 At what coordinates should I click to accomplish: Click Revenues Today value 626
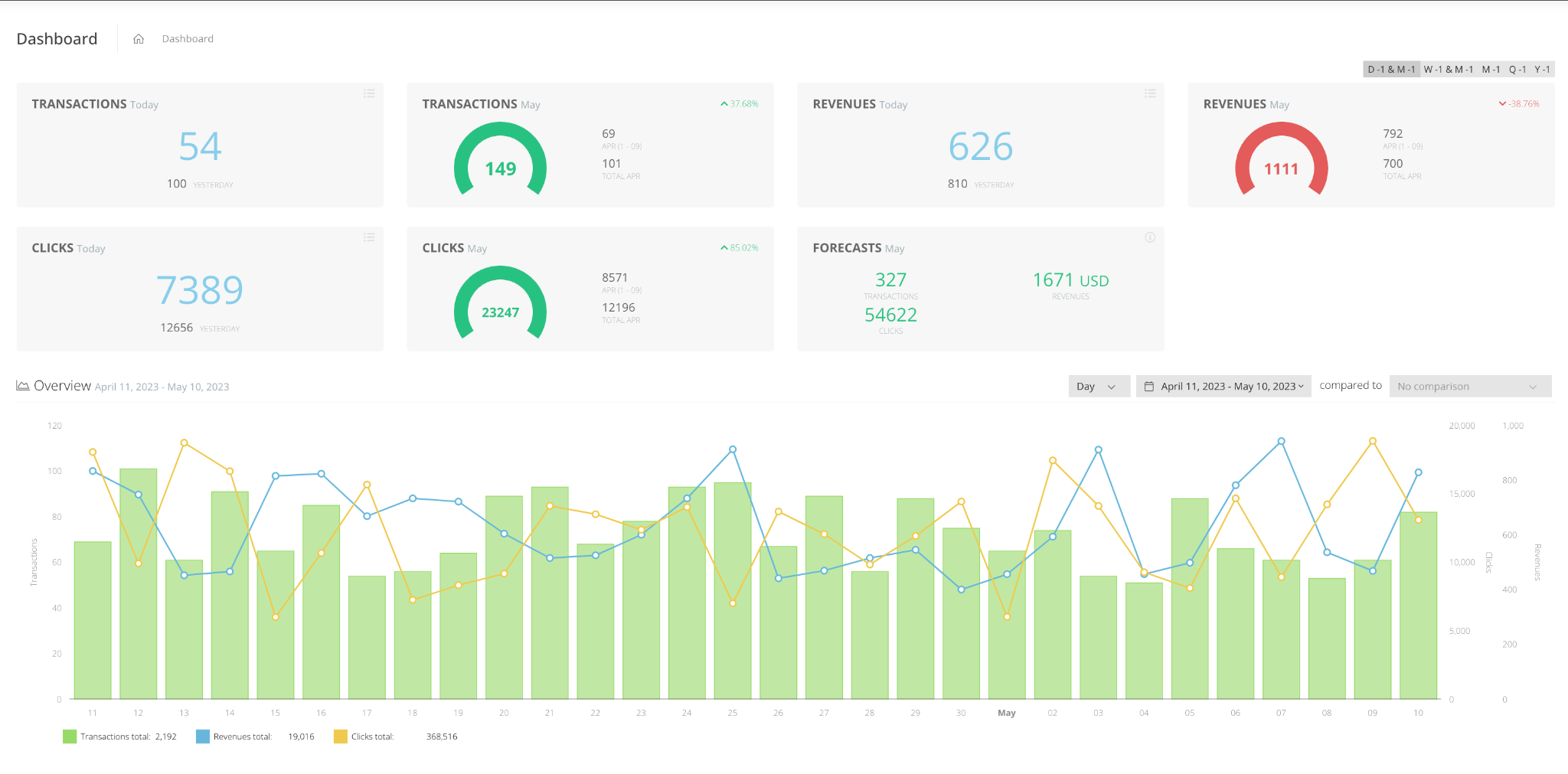click(x=981, y=146)
